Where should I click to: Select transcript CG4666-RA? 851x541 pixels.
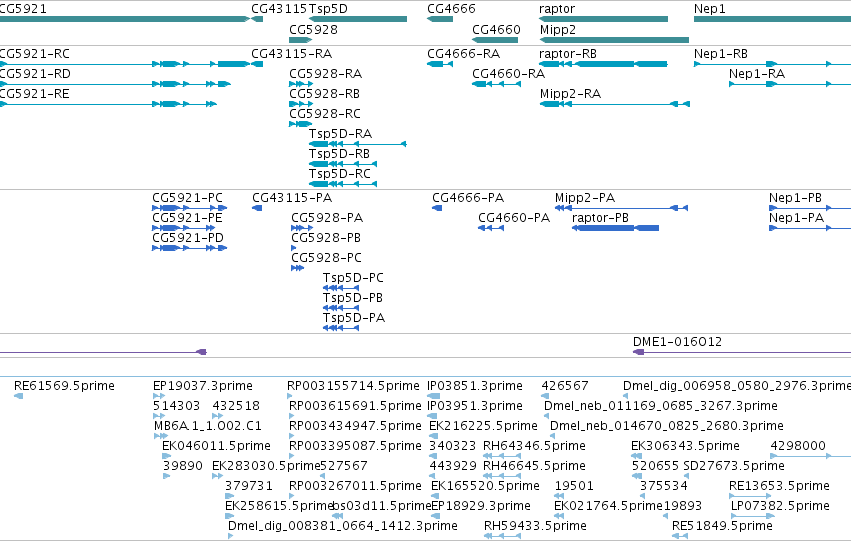(x=440, y=64)
